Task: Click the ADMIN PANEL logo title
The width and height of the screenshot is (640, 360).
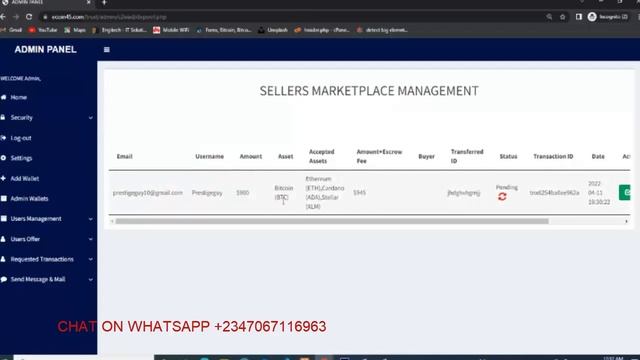Action: click(45, 50)
